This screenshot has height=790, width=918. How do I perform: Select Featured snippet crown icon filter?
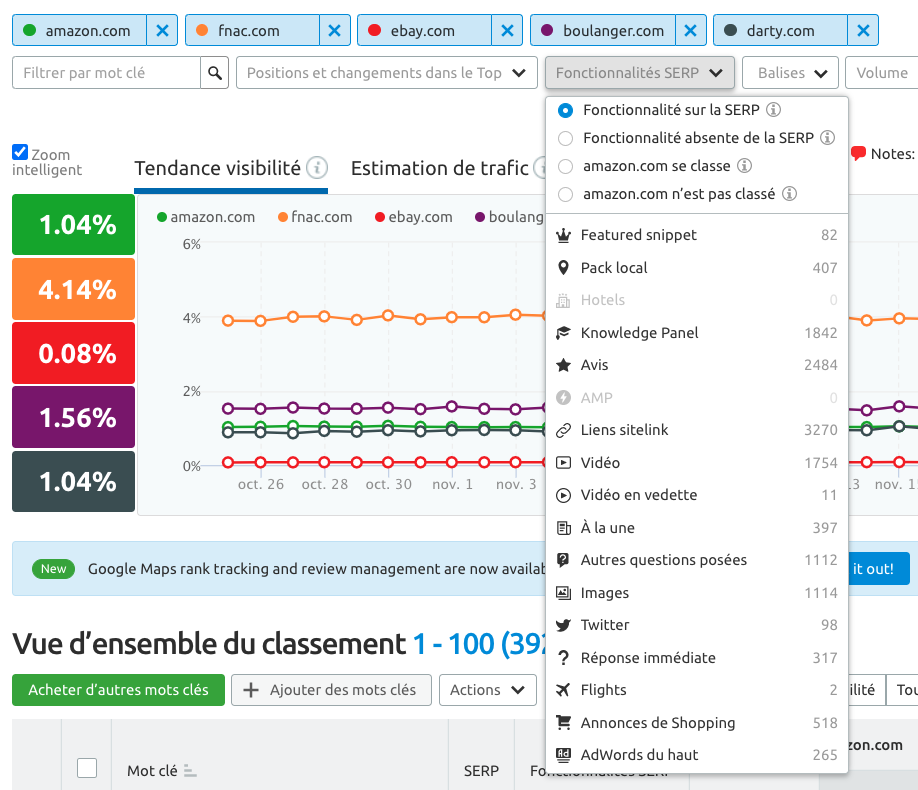pyautogui.click(x=564, y=235)
